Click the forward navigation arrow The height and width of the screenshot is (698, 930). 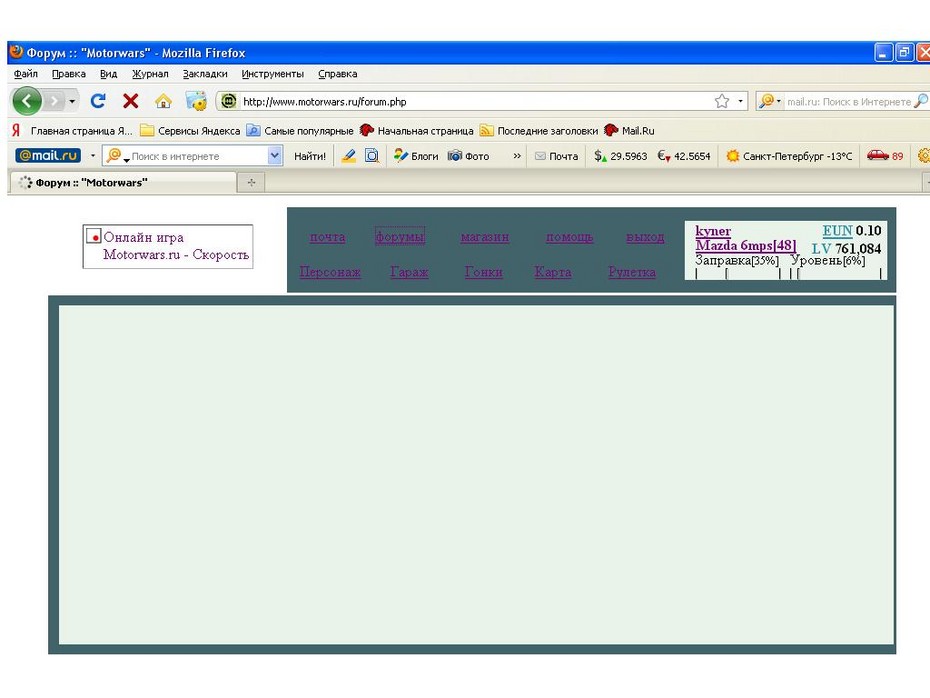click(x=54, y=101)
